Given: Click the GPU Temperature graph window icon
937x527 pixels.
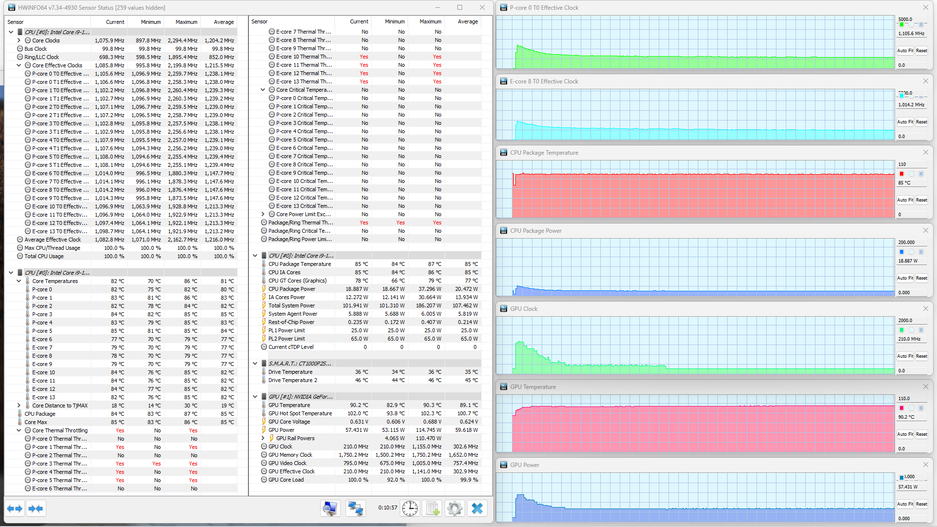Looking at the screenshot, I should click(x=504, y=387).
